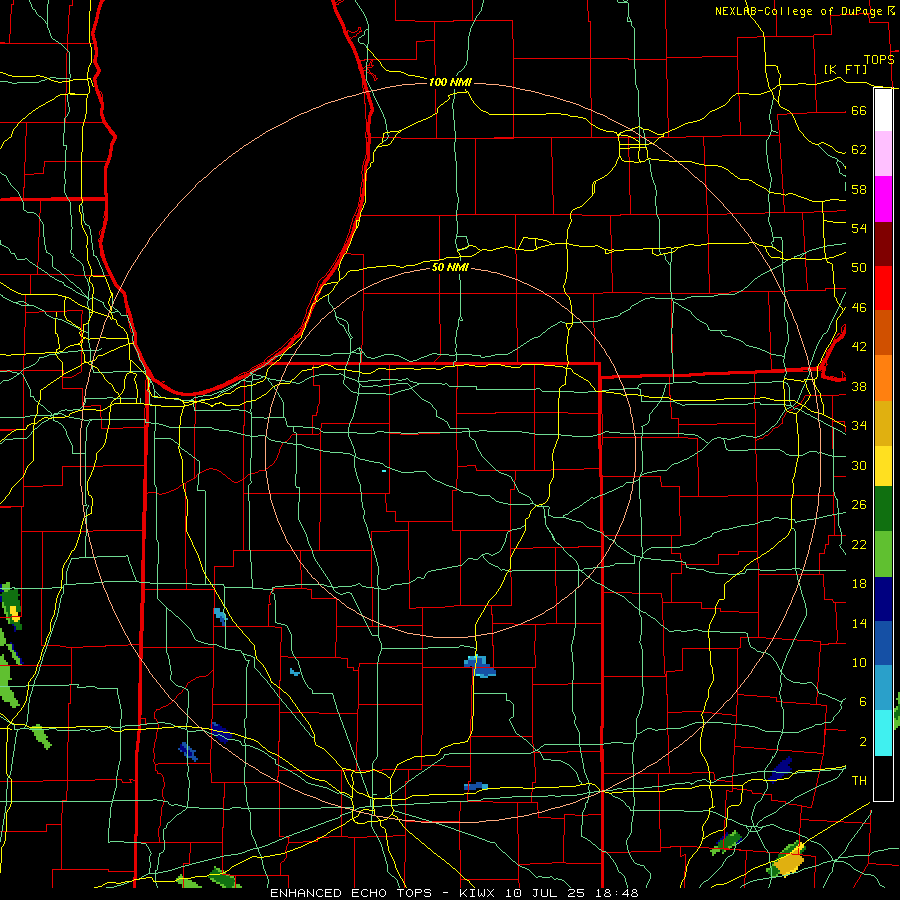Select the yellow 34 K FT legend swatch

click(883, 466)
